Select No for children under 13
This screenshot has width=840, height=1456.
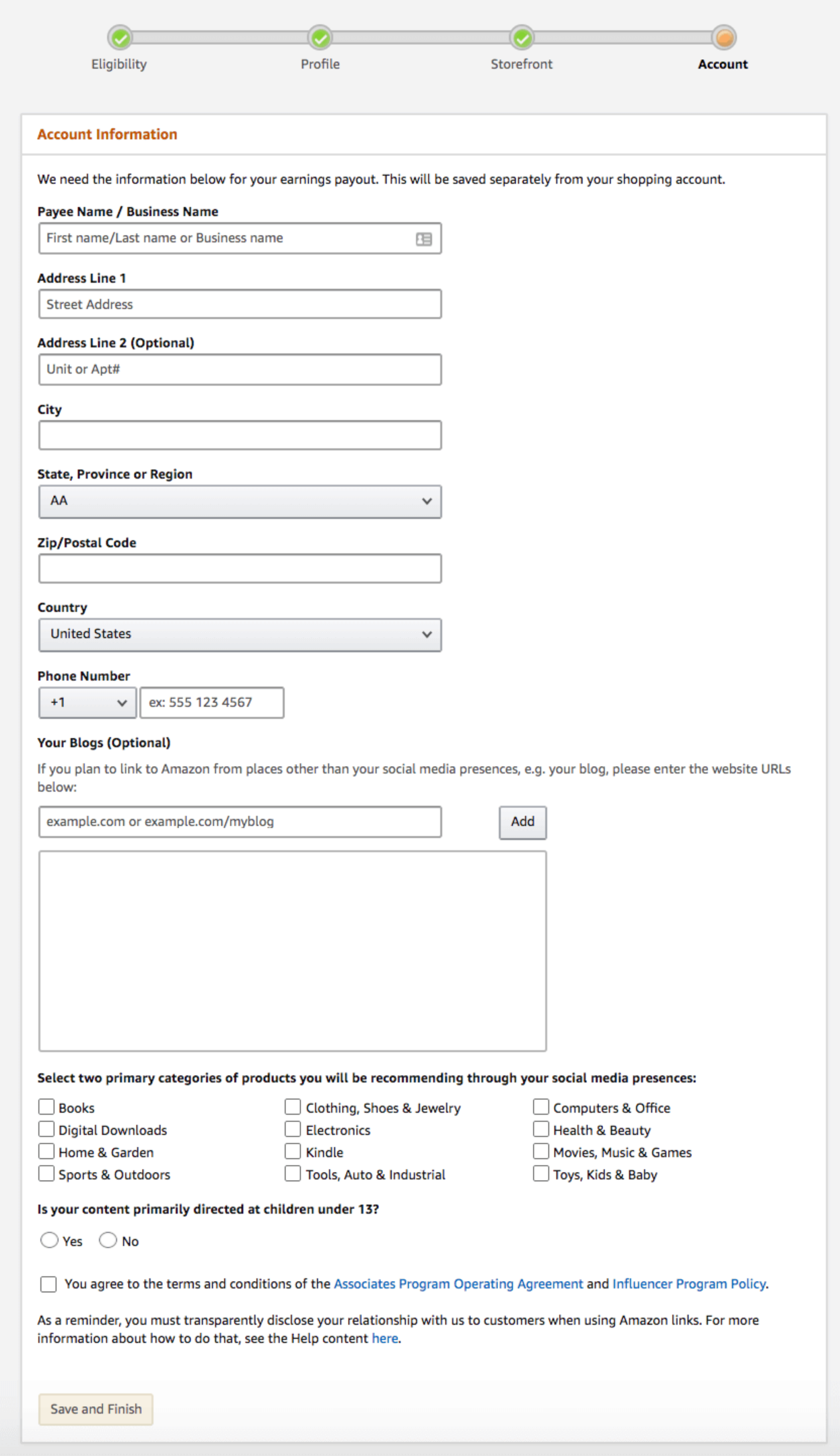point(108,1240)
